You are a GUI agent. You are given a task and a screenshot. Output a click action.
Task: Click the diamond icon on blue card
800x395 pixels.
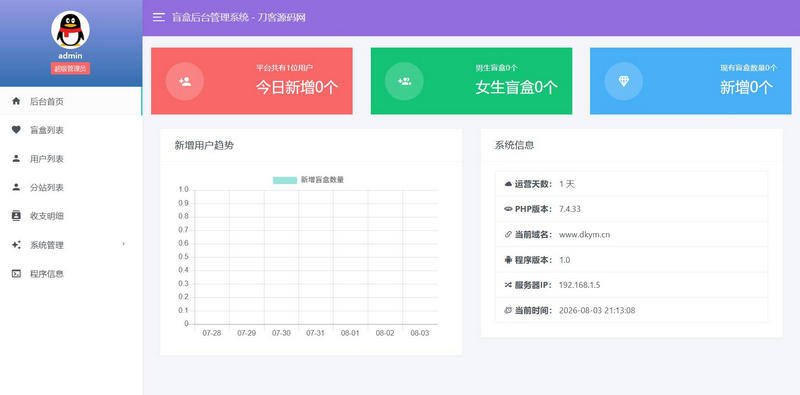point(623,81)
